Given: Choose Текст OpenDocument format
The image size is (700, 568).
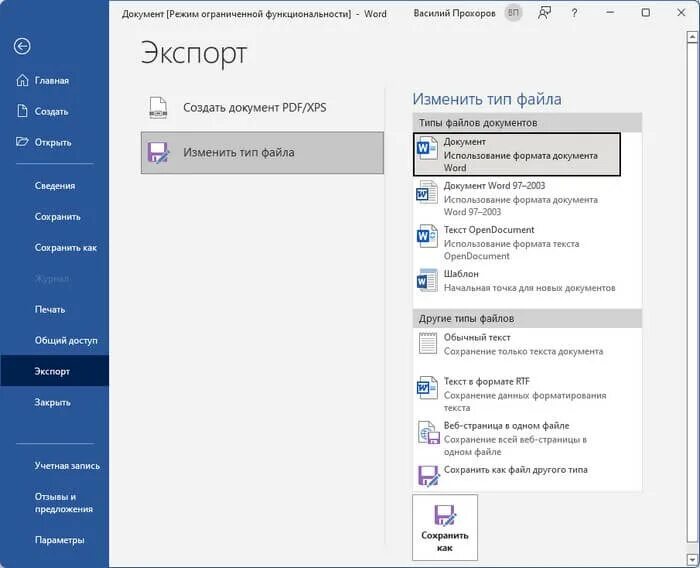Looking at the screenshot, I should point(517,242).
